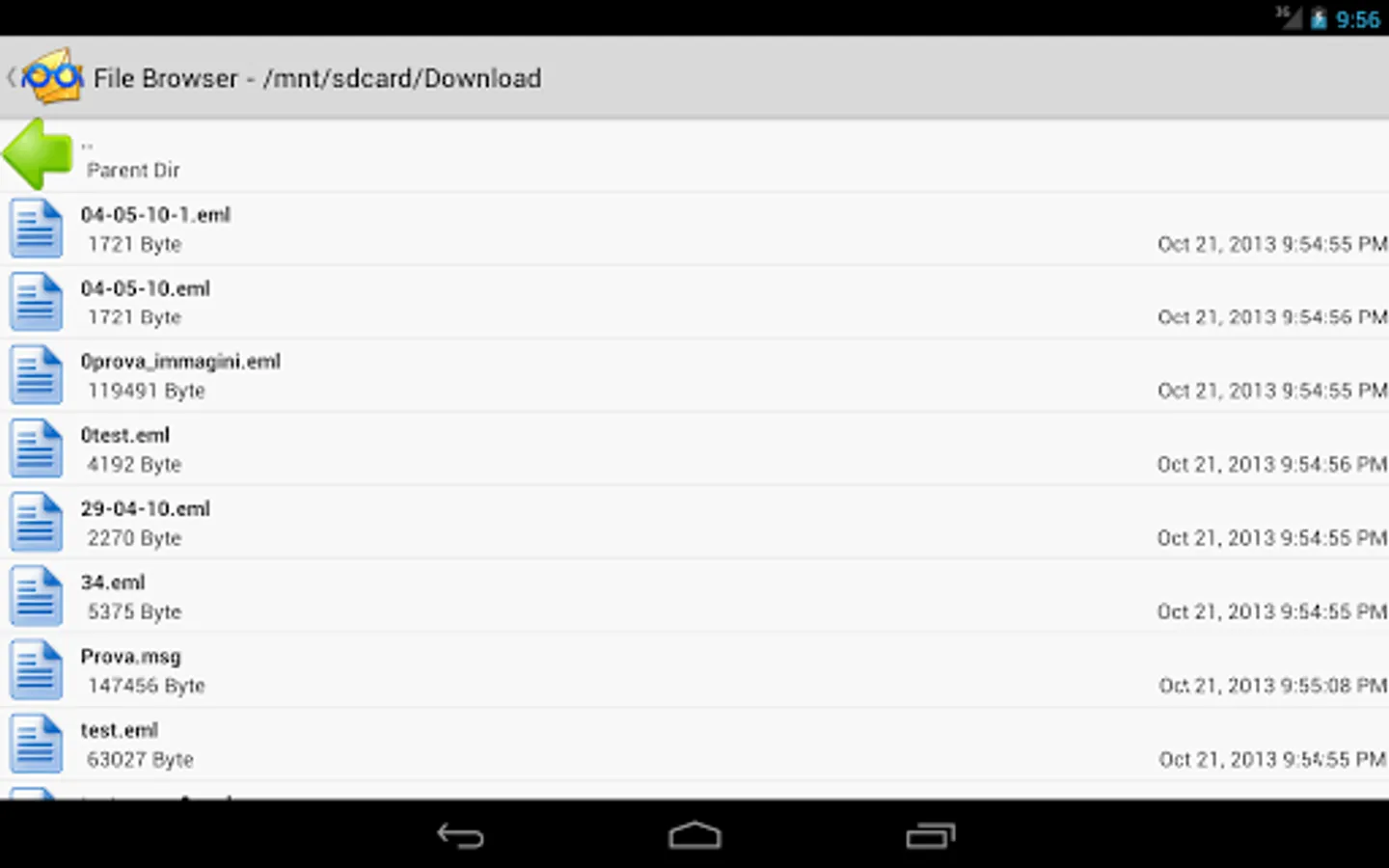Open the 04-05-10.eml file
Viewport: 1389px width, 868px height.
(694, 303)
